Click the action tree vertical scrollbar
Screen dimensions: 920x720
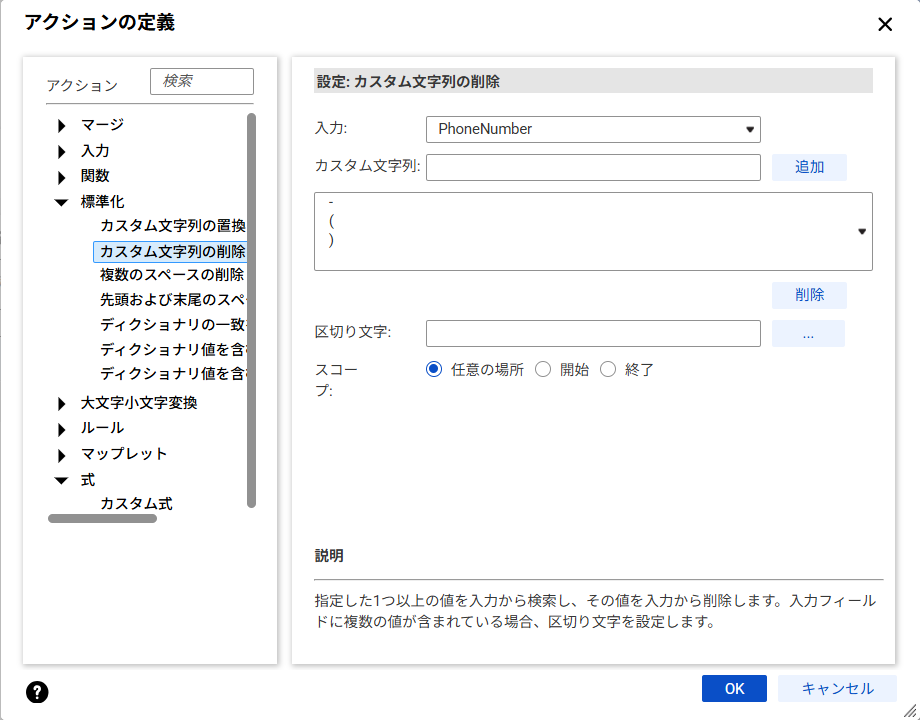251,310
